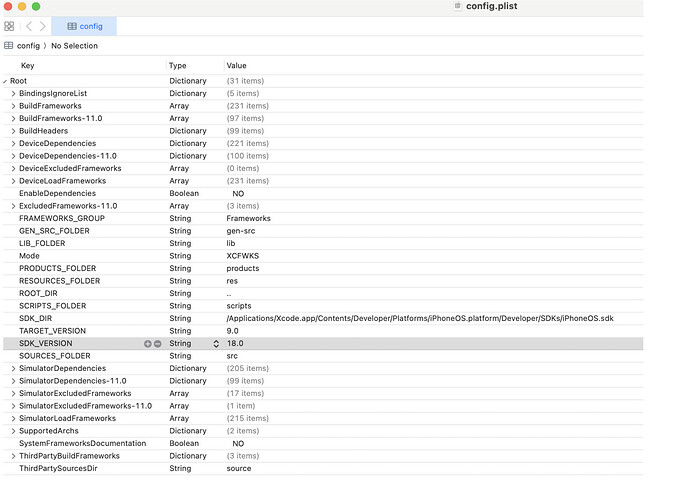Click the Key column header

click(27, 66)
